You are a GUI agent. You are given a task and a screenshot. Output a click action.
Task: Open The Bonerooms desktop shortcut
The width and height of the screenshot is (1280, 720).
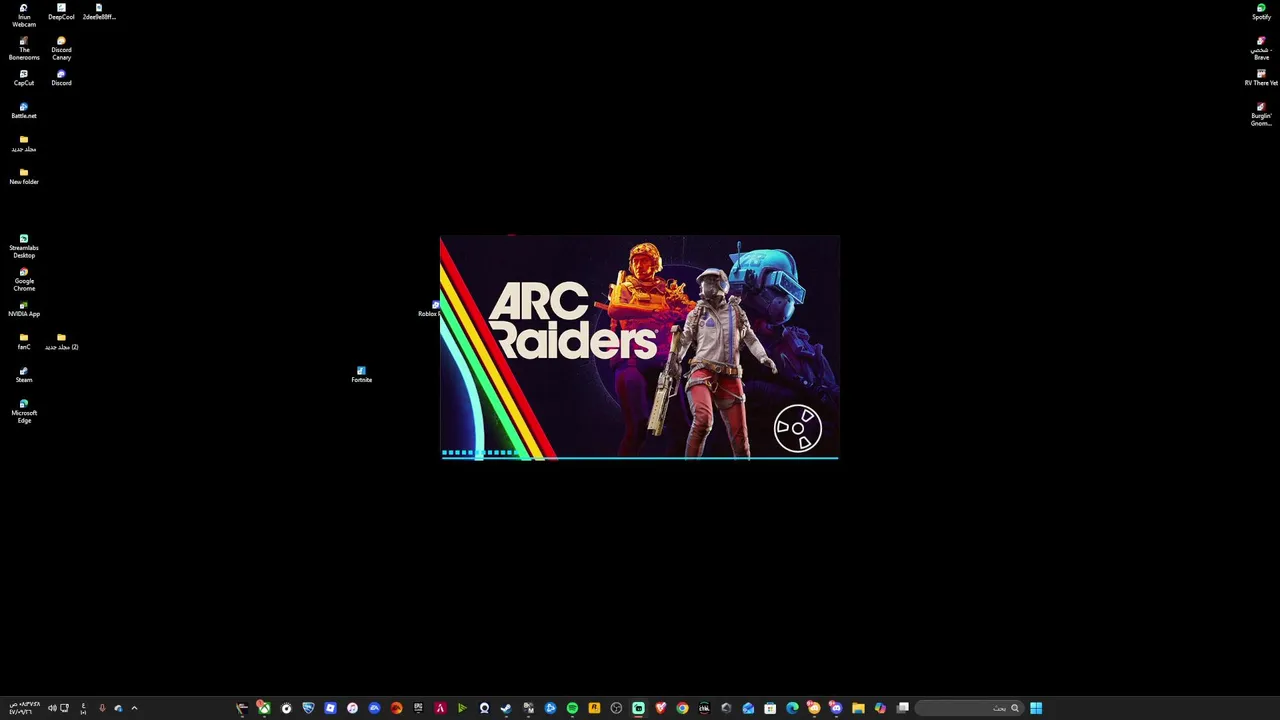pyautogui.click(x=23, y=49)
